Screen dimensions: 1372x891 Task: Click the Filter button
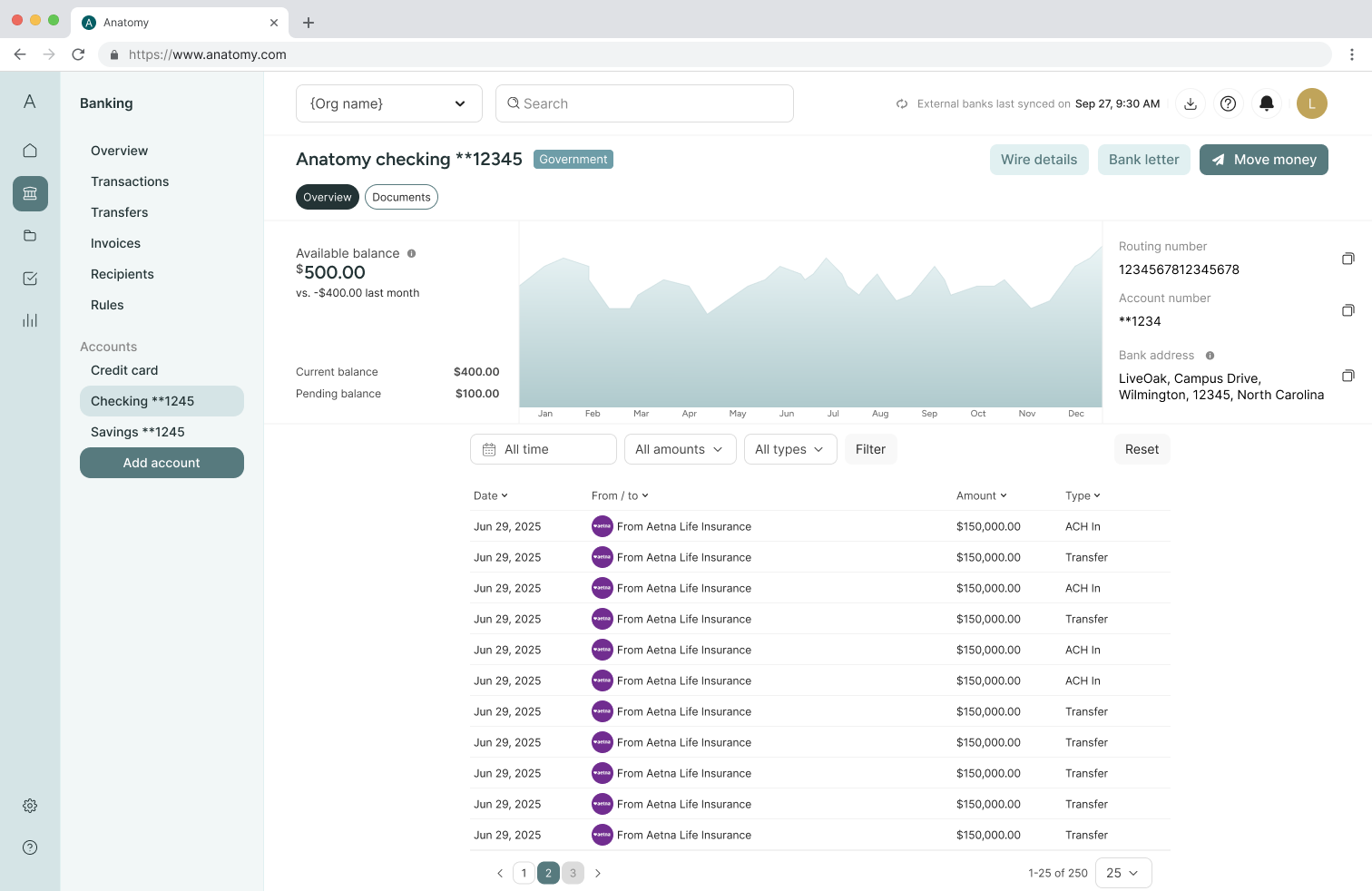point(870,449)
